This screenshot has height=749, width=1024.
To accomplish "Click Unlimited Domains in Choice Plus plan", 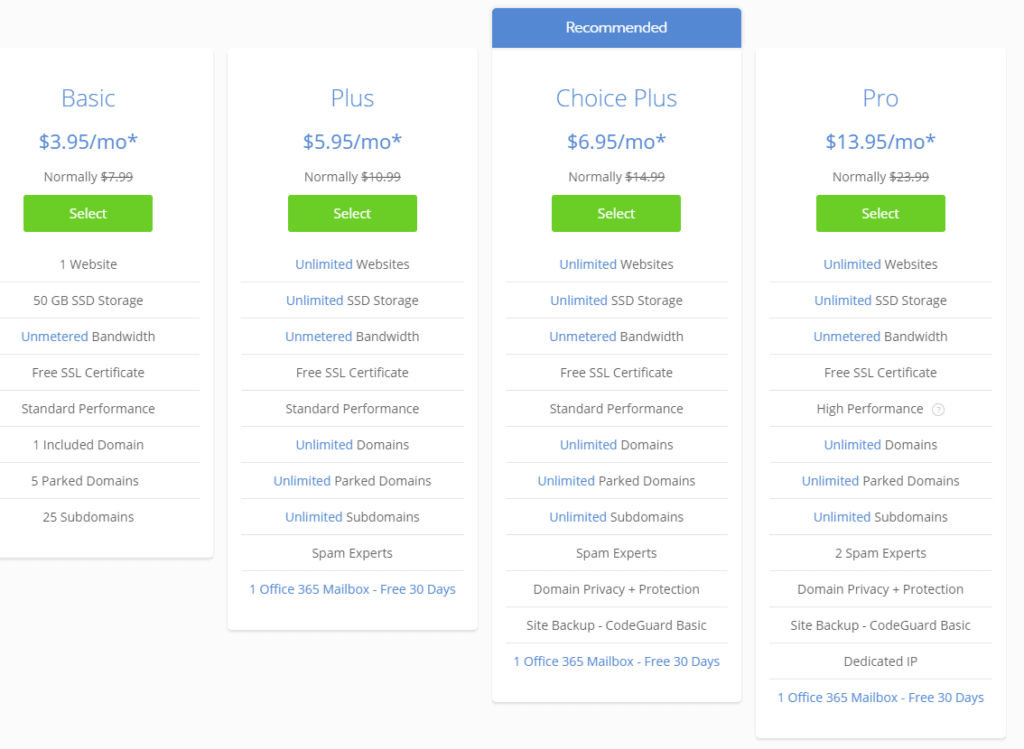I will click(588, 445).
